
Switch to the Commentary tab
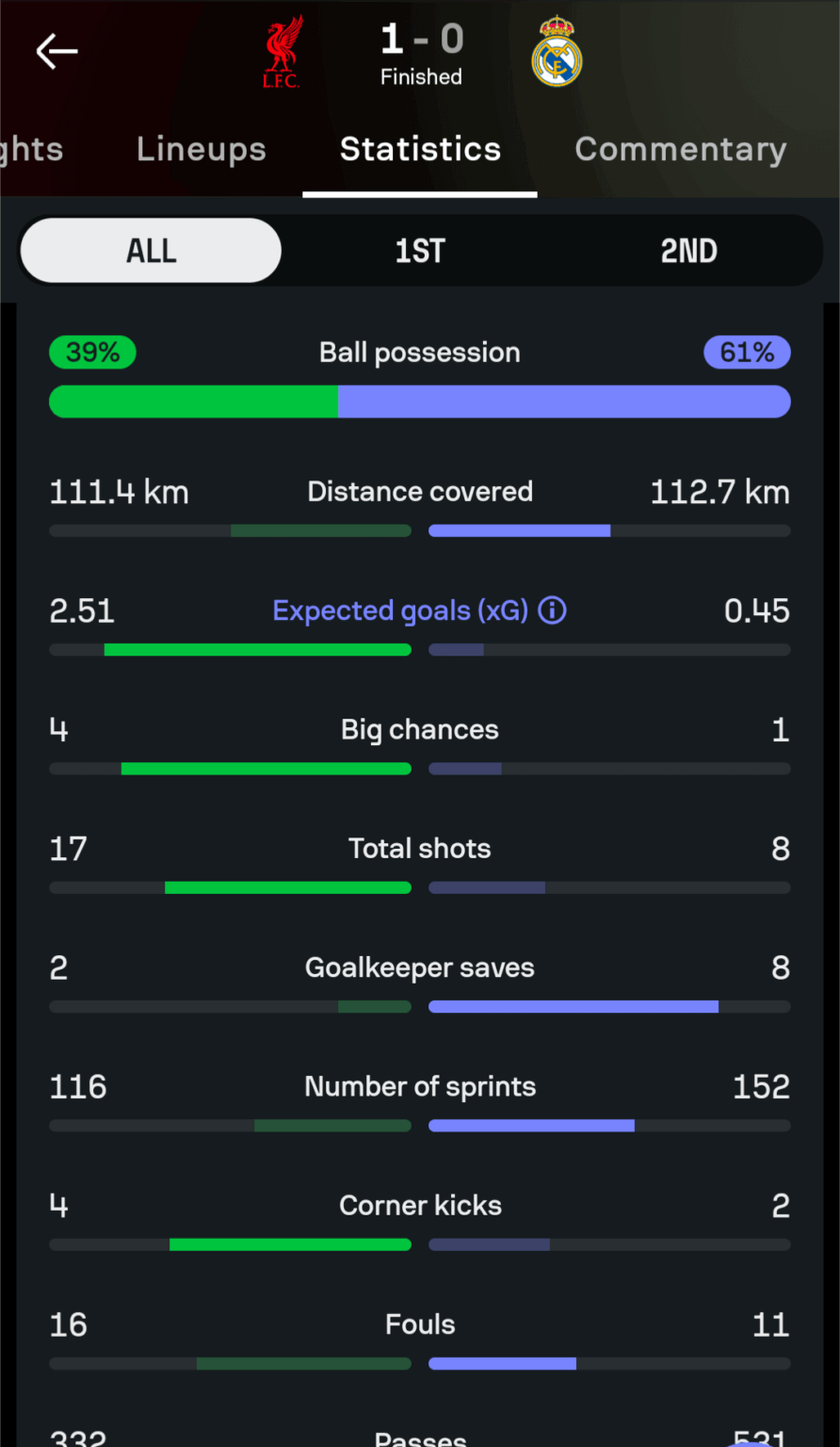[x=680, y=149]
